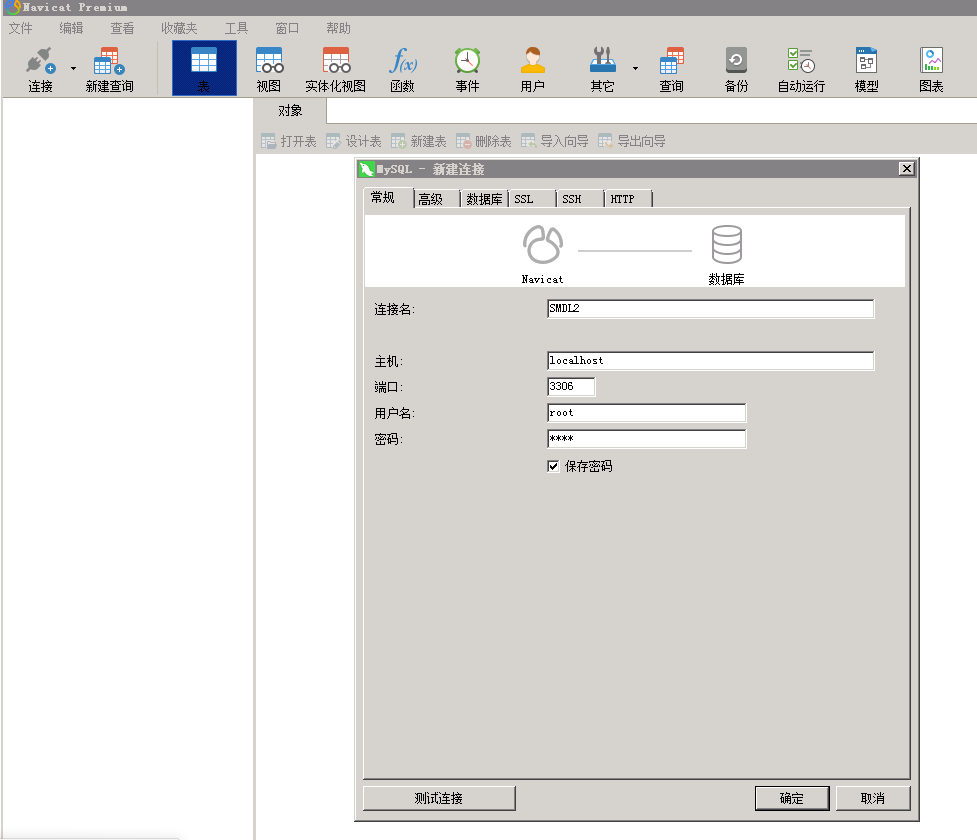The height and width of the screenshot is (840, 977).
Task: Open the 收藏夹 favorites menu
Action: click(x=179, y=28)
